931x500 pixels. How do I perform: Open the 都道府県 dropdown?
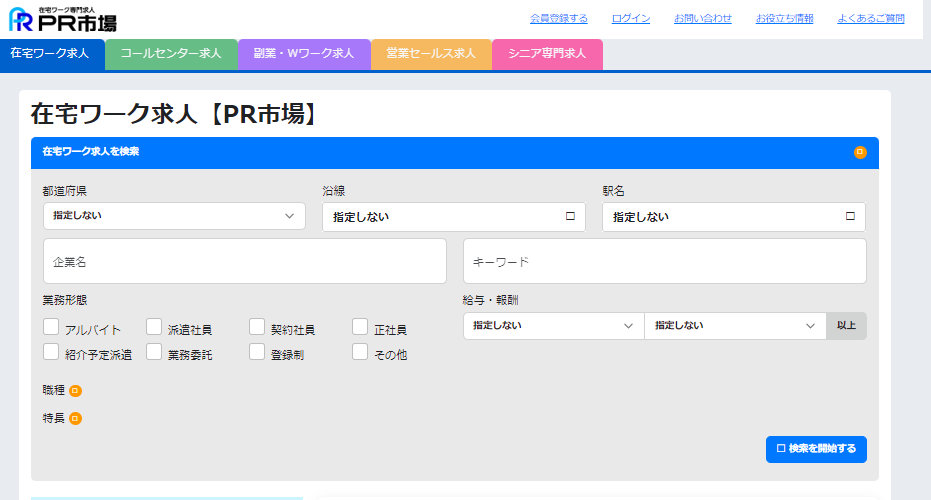[174, 216]
